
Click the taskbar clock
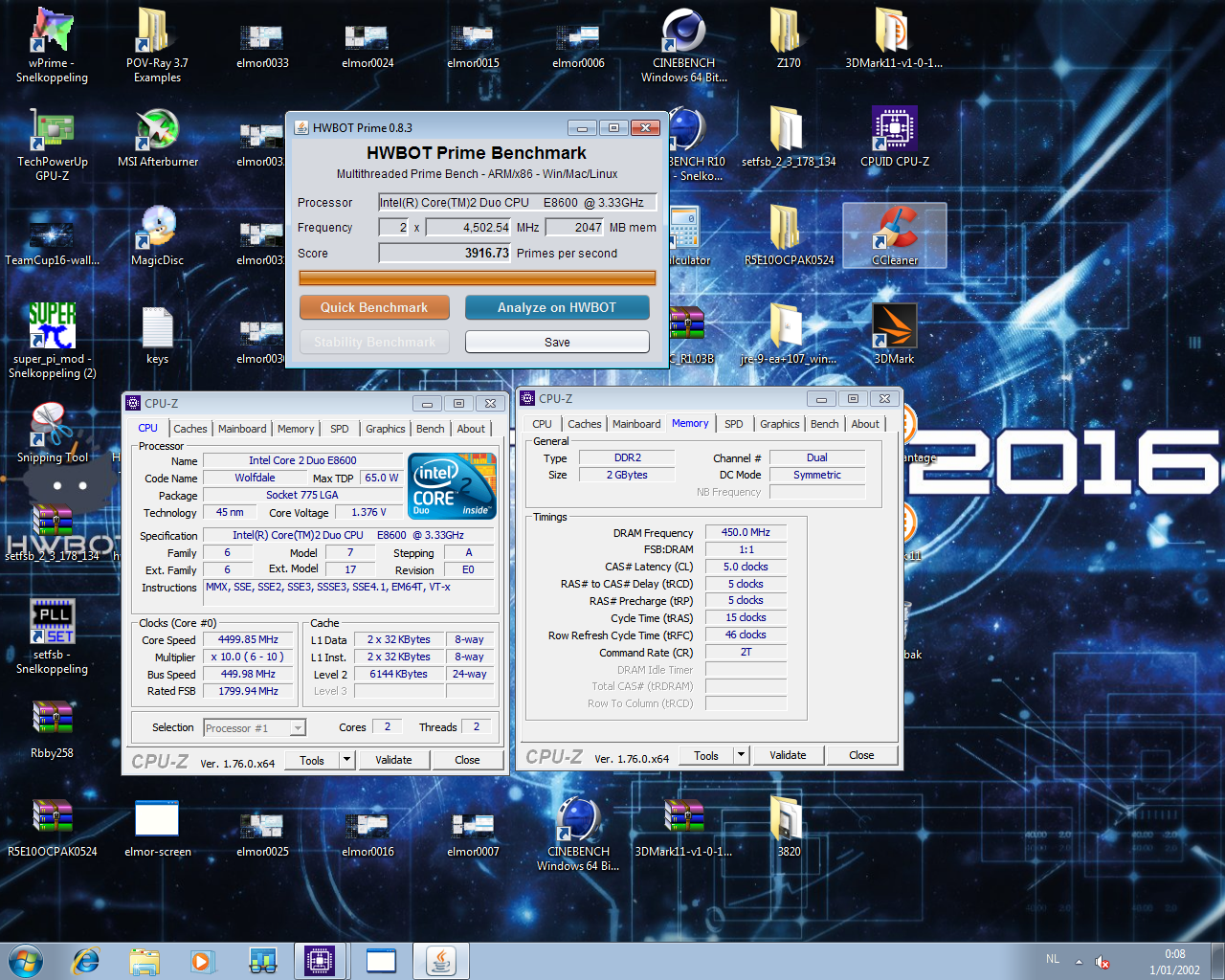click(x=1174, y=962)
